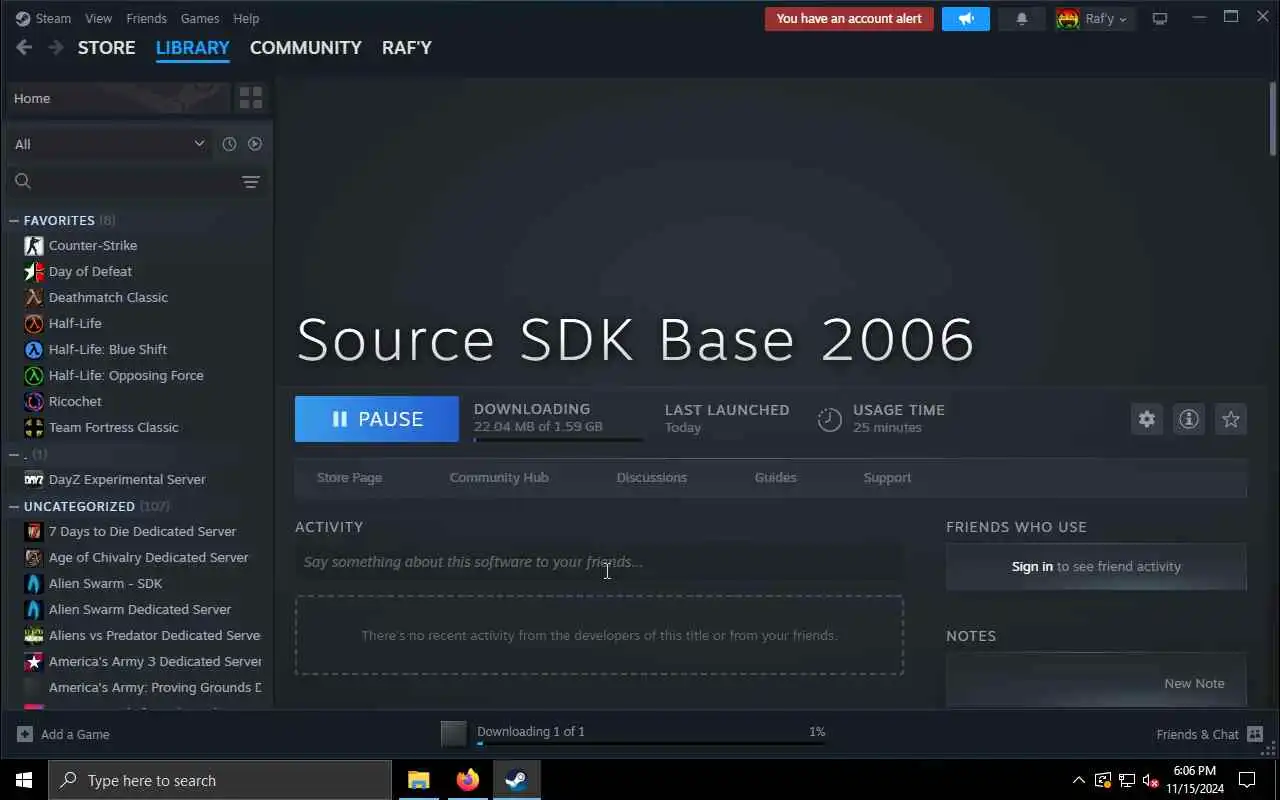The width and height of the screenshot is (1280, 800).
Task: Open the Friends menu
Action: click(147, 18)
